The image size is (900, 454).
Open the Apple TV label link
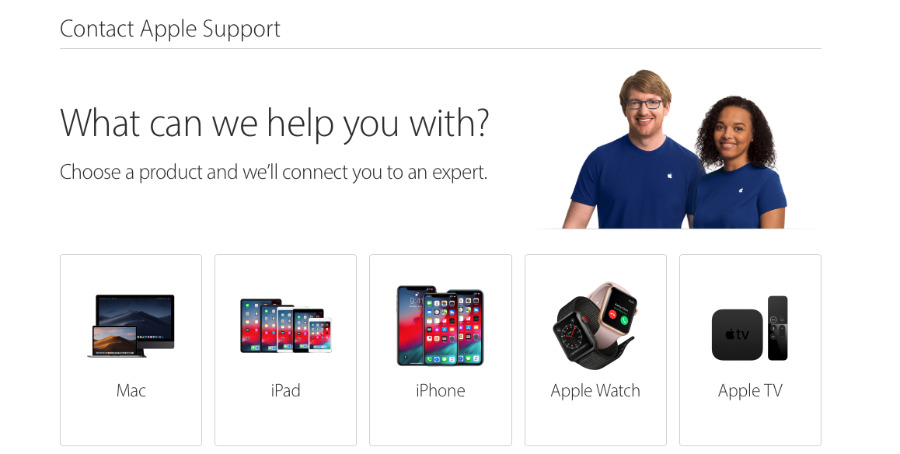pos(750,391)
